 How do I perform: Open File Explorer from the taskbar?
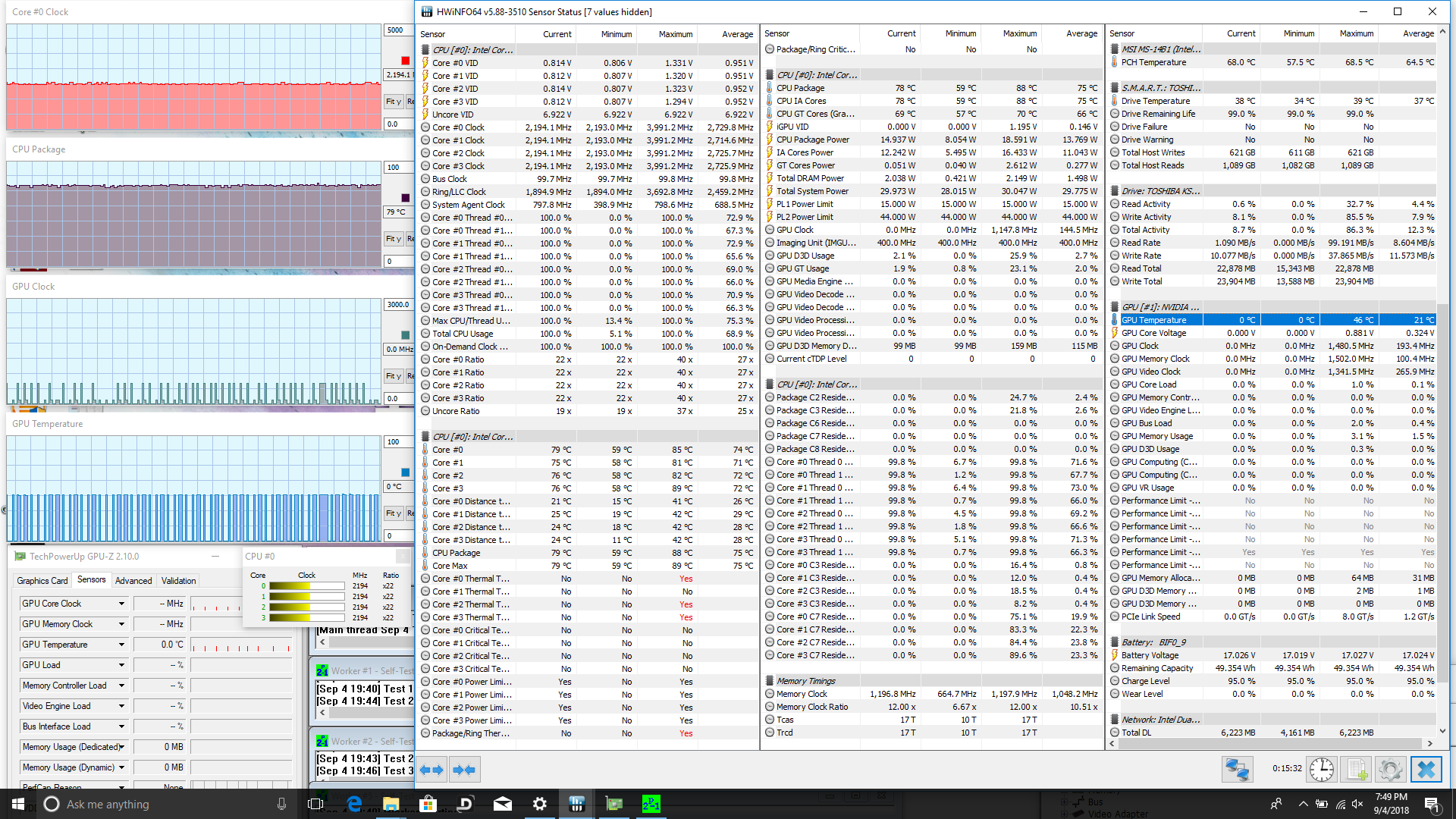391,804
